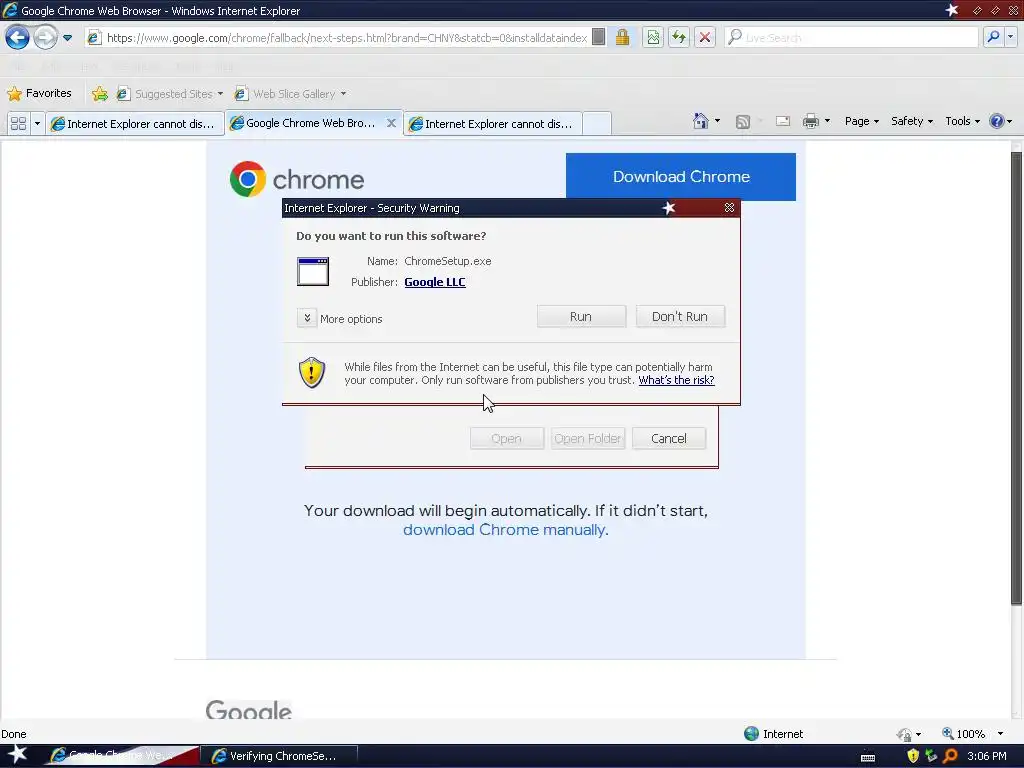Click the Print icon
The width and height of the screenshot is (1024, 768).
[810, 121]
